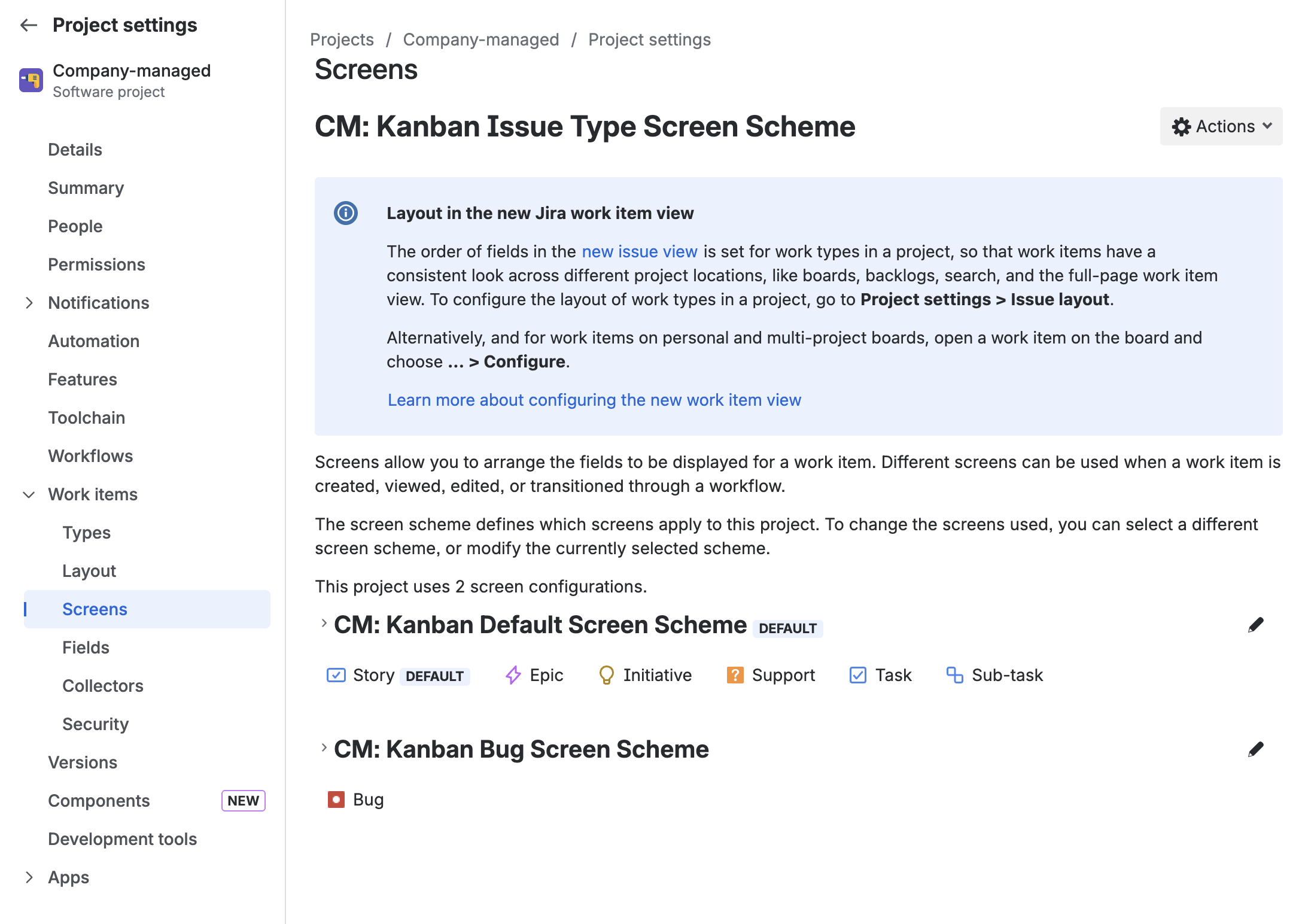This screenshot has width=1308, height=924.
Task: Edit the CM: Kanban Bug Screen Scheme
Action: tap(1257, 749)
